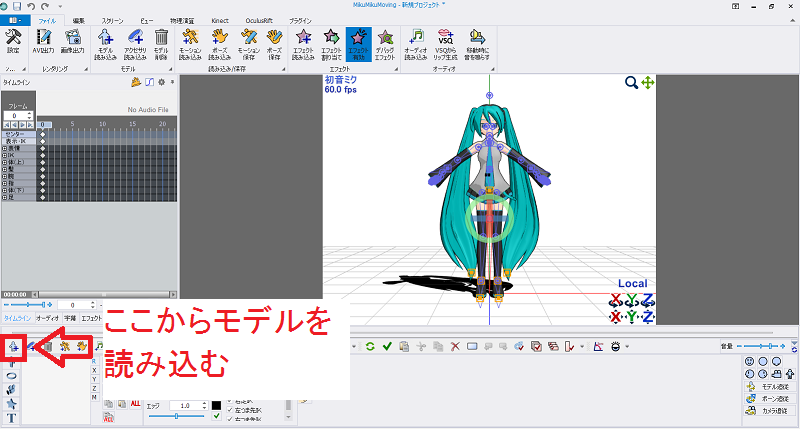Viewport: 800px width, 429px height.
Task: Open the オーディオ tab below the timeline
Action: pos(47,318)
